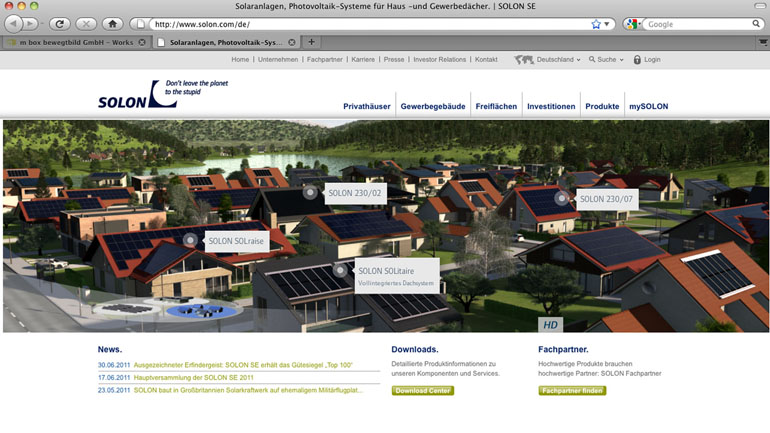Click the page icon beside the URL
The image size is (770, 433).
(140, 24)
